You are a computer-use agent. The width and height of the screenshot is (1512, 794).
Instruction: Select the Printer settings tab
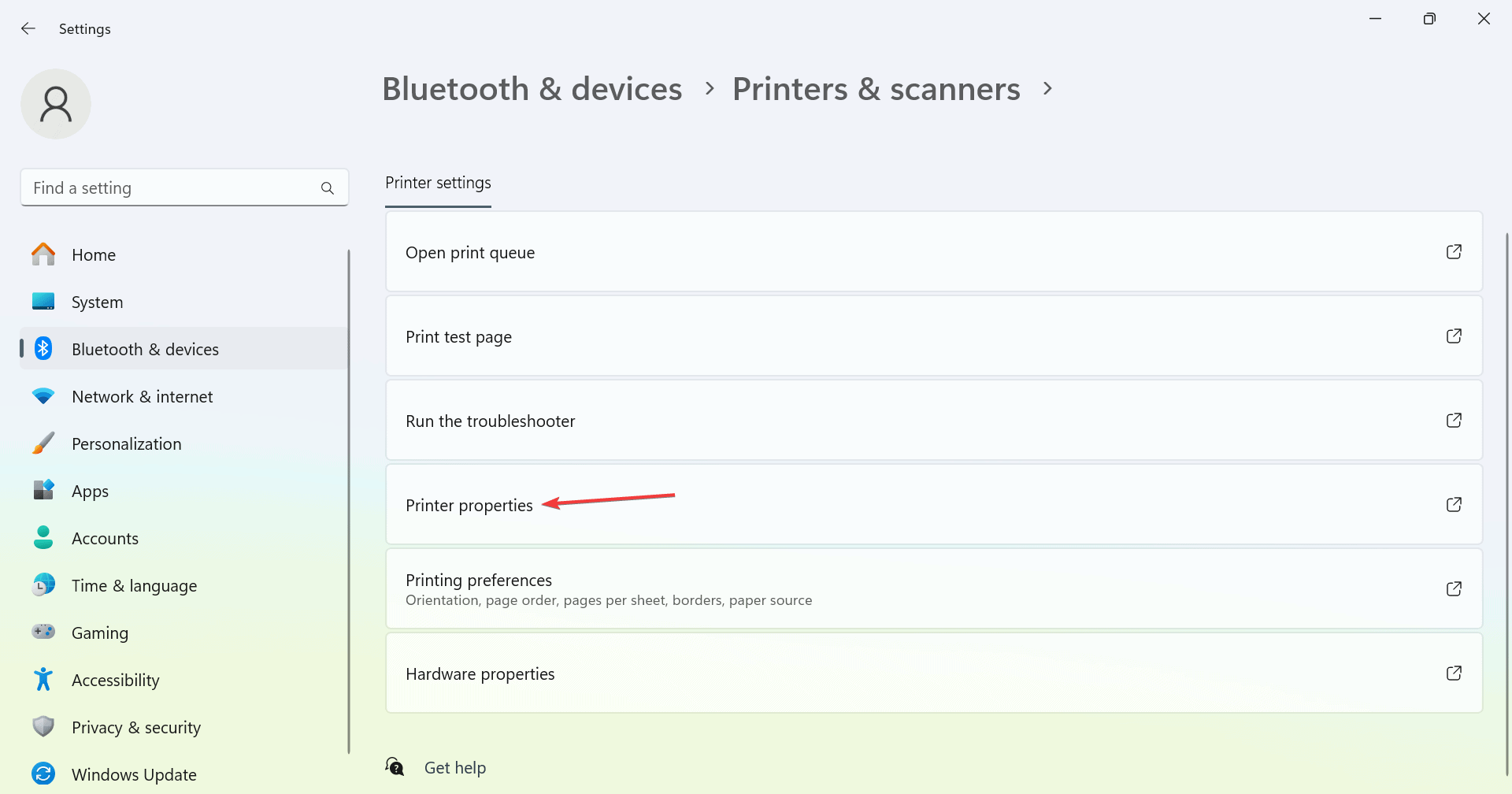pyautogui.click(x=438, y=184)
